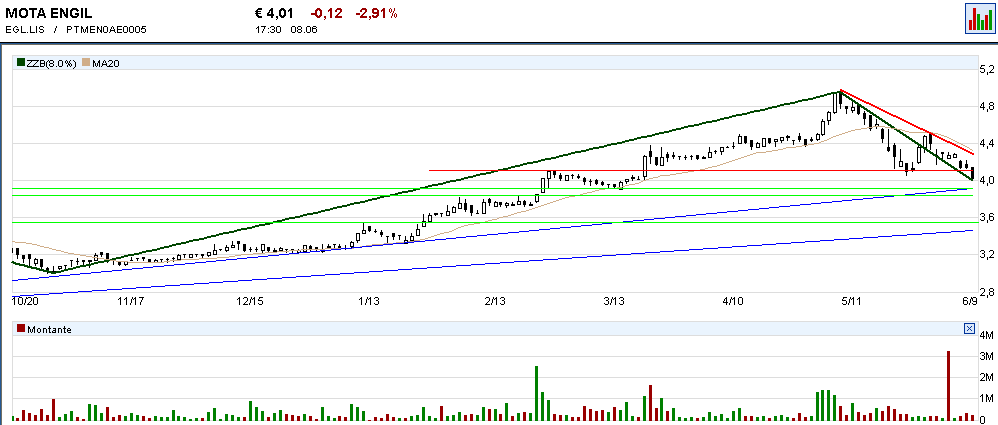Click the 4,4 price axis label
Screen dimensions: 998x425
987,143
